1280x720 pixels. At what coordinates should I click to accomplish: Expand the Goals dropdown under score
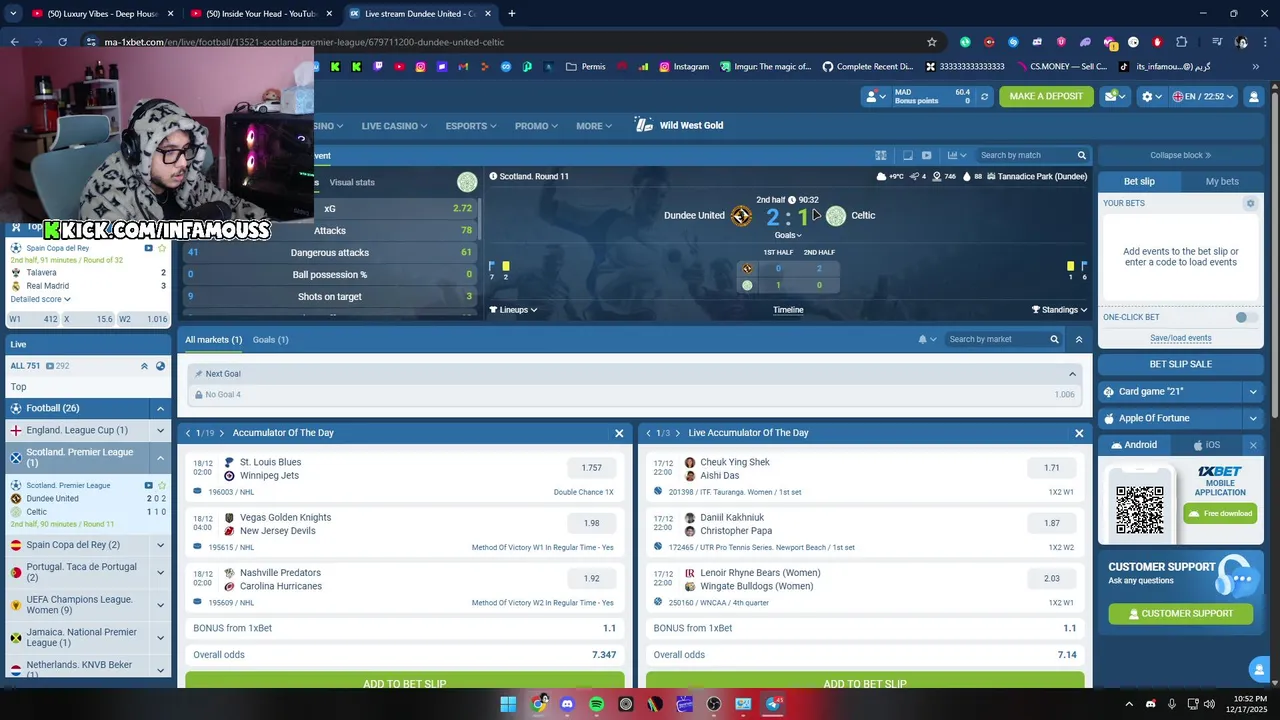click(788, 235)
